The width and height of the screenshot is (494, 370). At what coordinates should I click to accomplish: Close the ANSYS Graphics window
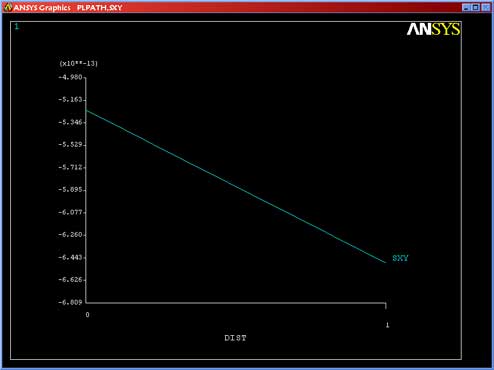pyautogui.click(x=486, y=7)
